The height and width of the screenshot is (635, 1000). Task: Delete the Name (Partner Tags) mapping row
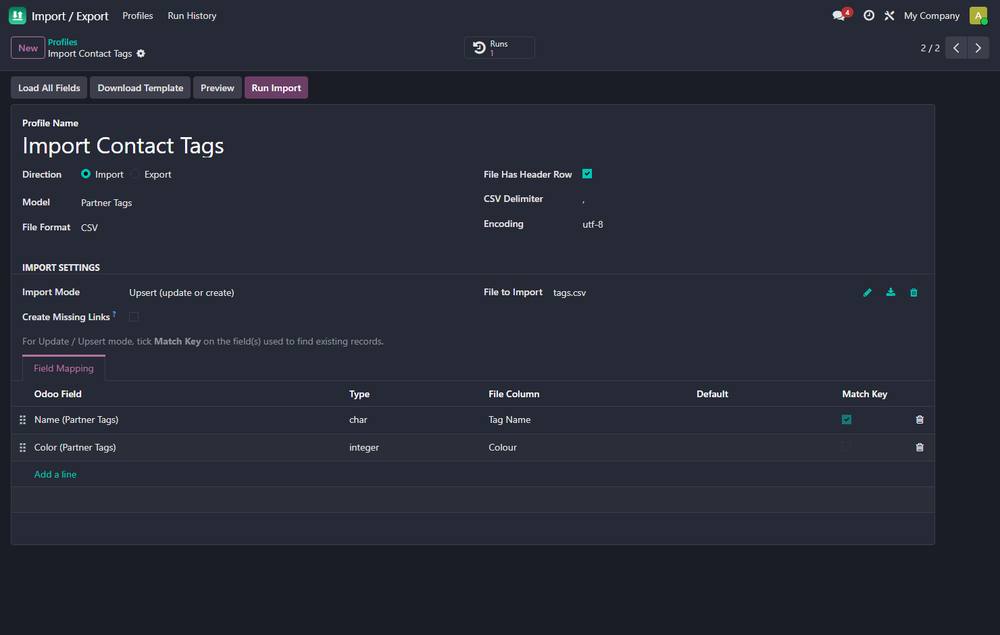coord(920,420)
